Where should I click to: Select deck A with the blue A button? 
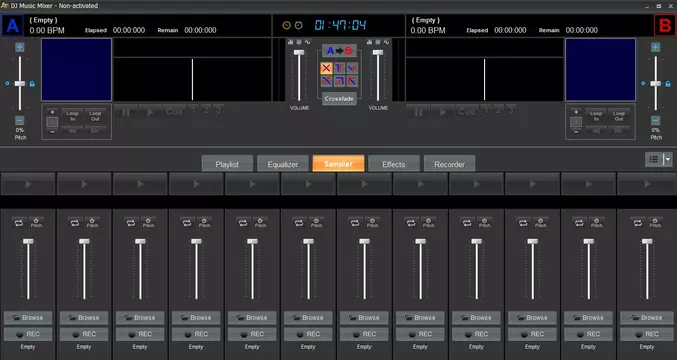[13, 25]
